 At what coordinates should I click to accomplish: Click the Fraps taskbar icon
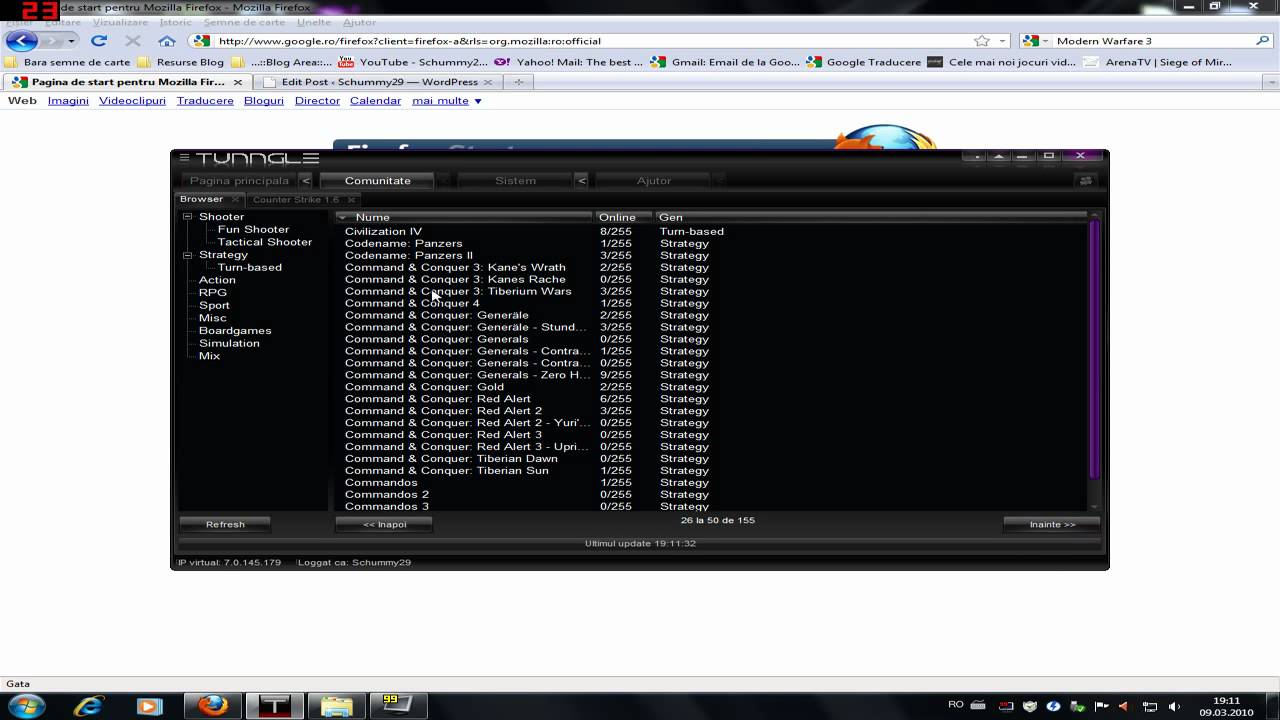(398, 705)
